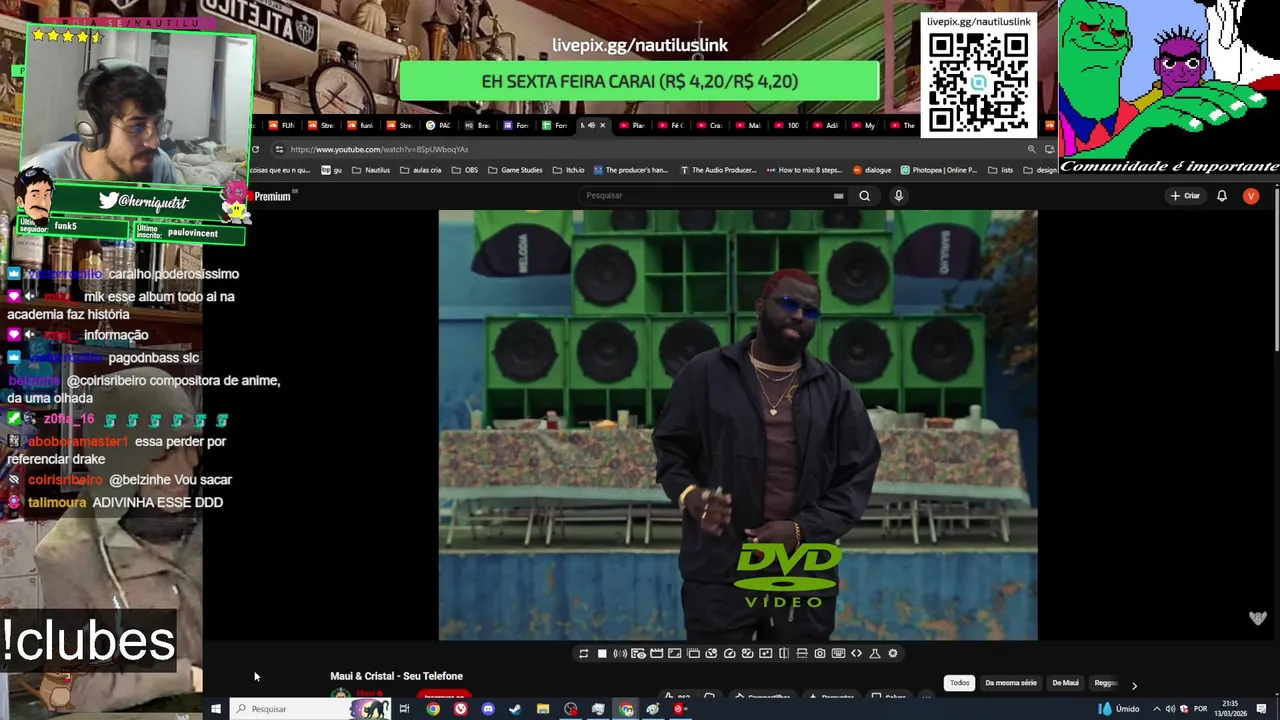1280x720 pixels.
Task: Open the taskbar weather Úmido widget
Action: point(1120,709)
